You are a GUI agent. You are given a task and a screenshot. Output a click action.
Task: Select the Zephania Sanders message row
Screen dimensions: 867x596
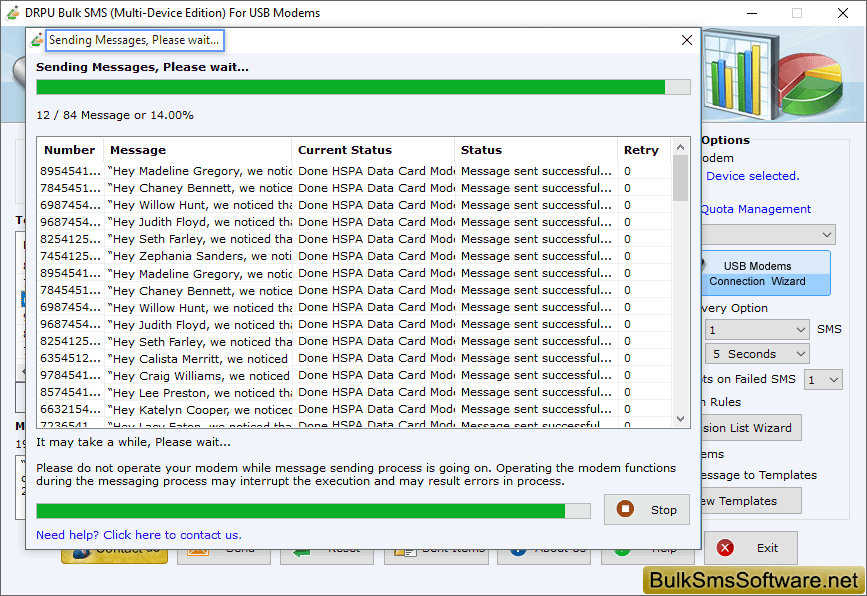pos(354,256)
